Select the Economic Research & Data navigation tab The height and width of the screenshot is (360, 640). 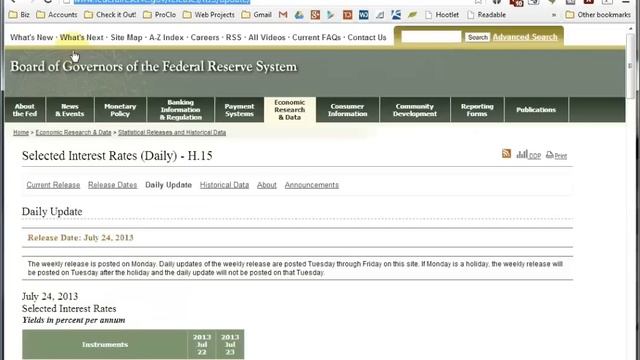[290, 110]
